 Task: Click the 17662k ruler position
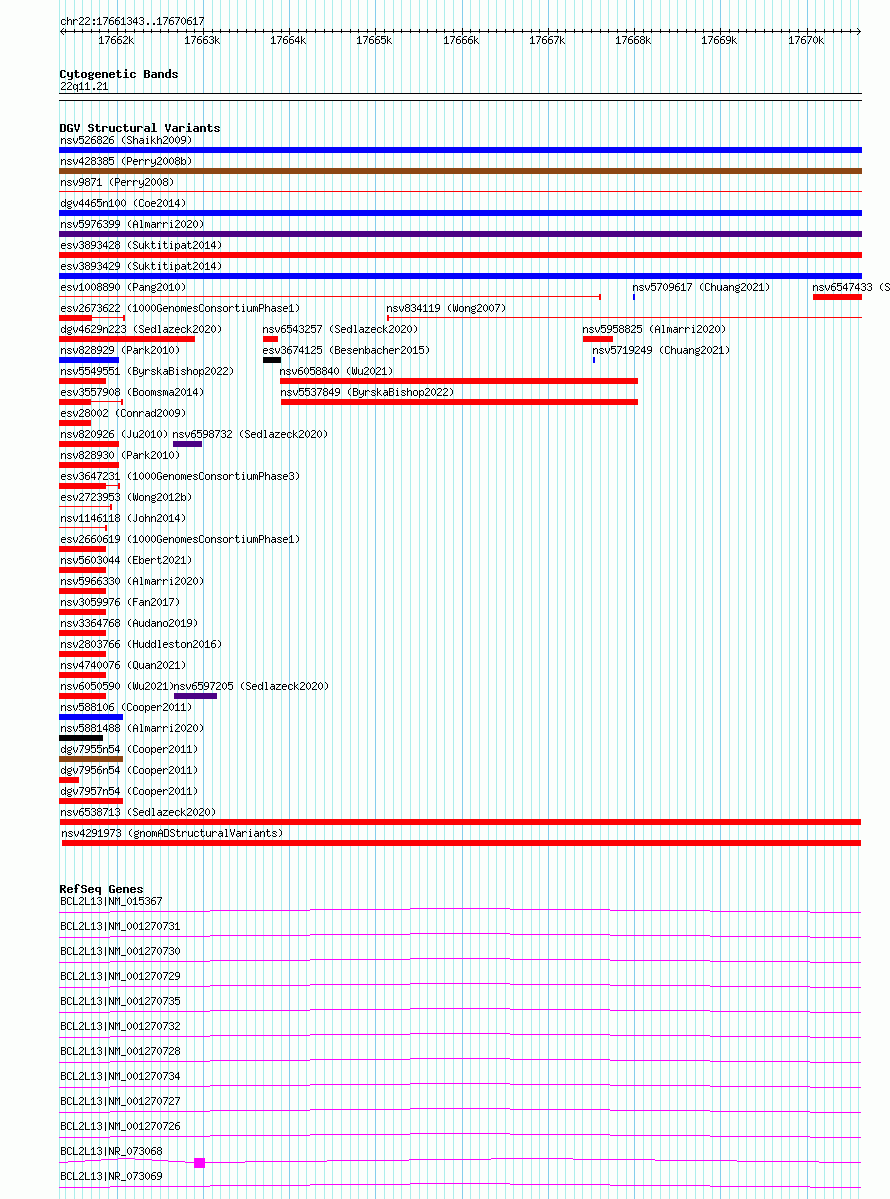pos(116,41)
